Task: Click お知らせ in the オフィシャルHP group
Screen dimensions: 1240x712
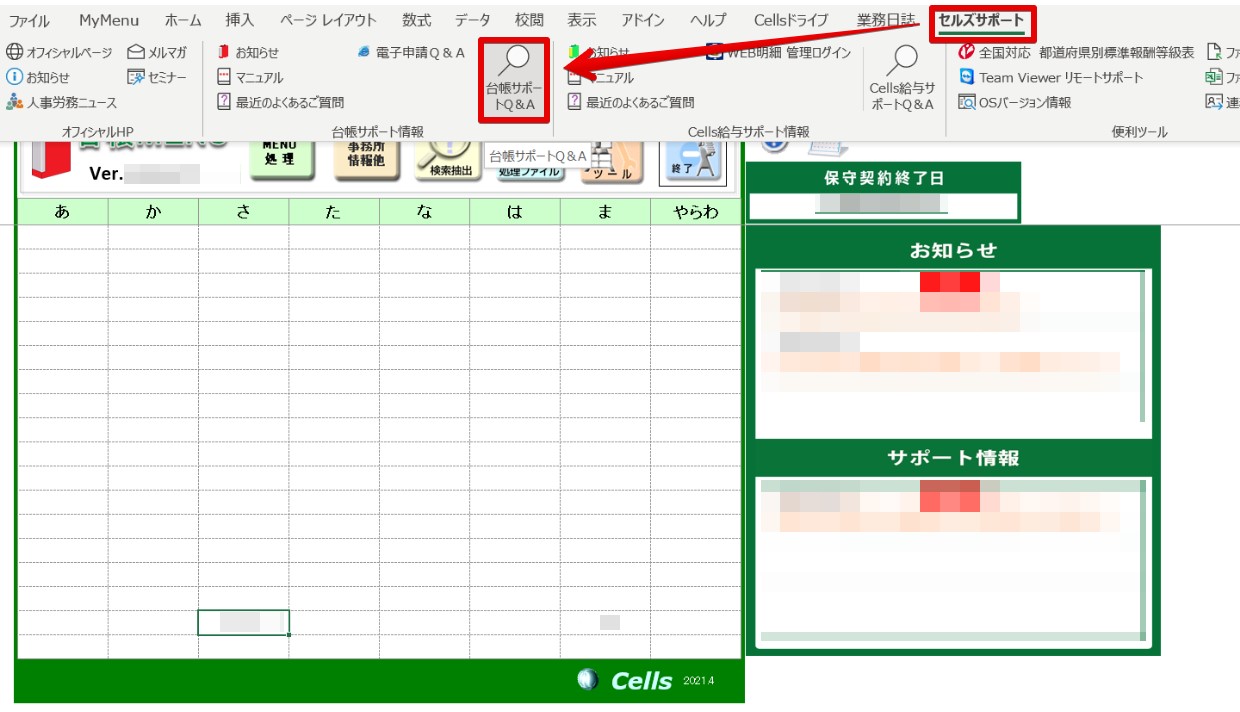Action: (x=38, y=77)
